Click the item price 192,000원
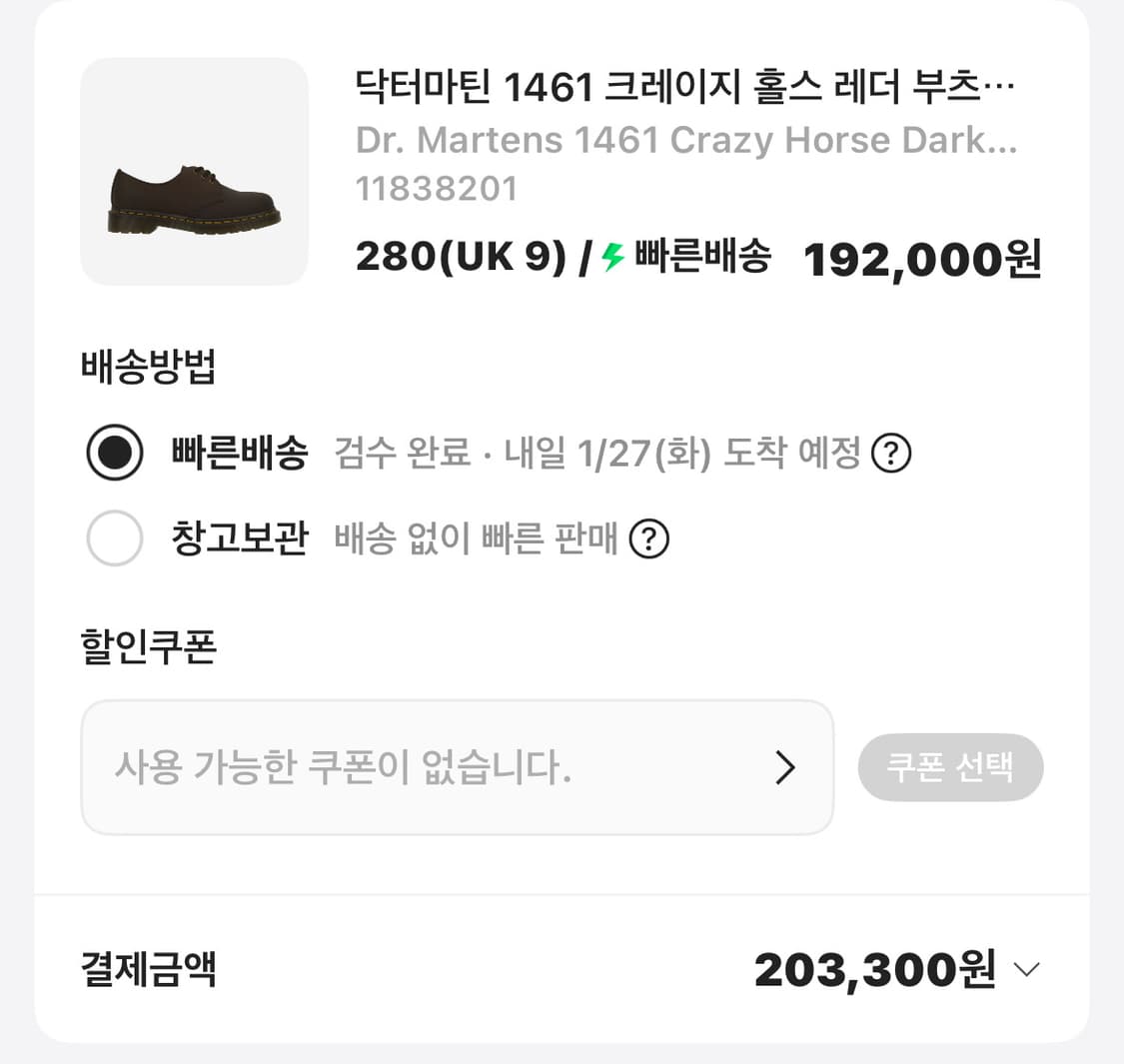The width and height of the screenshot is (1124, 1064). [921, 259]
